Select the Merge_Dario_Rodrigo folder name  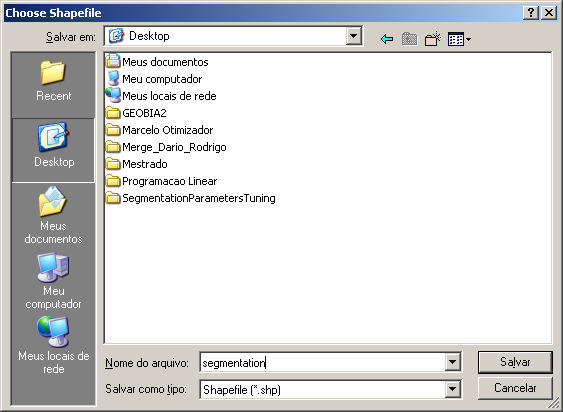[174, 147]
